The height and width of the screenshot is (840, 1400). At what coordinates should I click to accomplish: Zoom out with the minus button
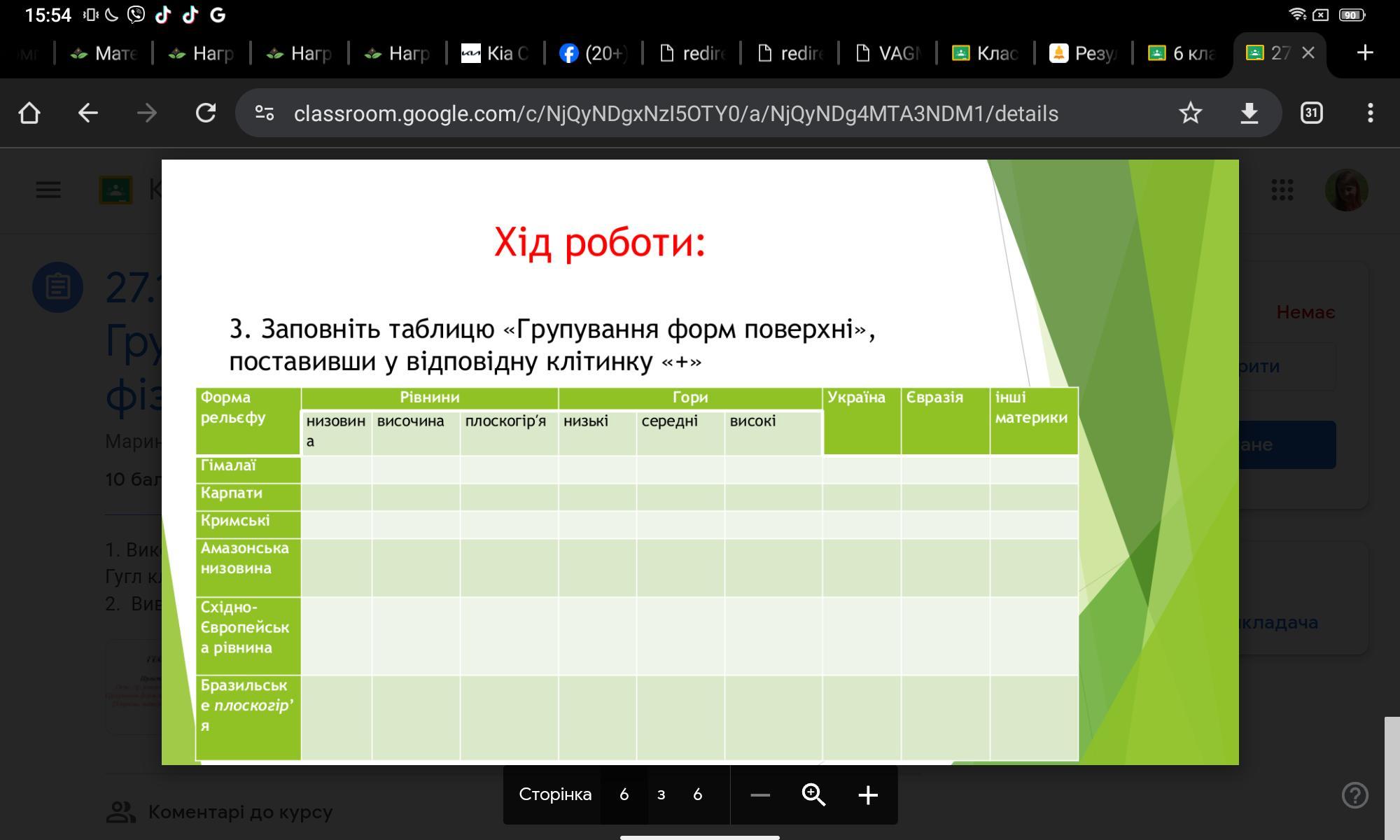[759, 794]
